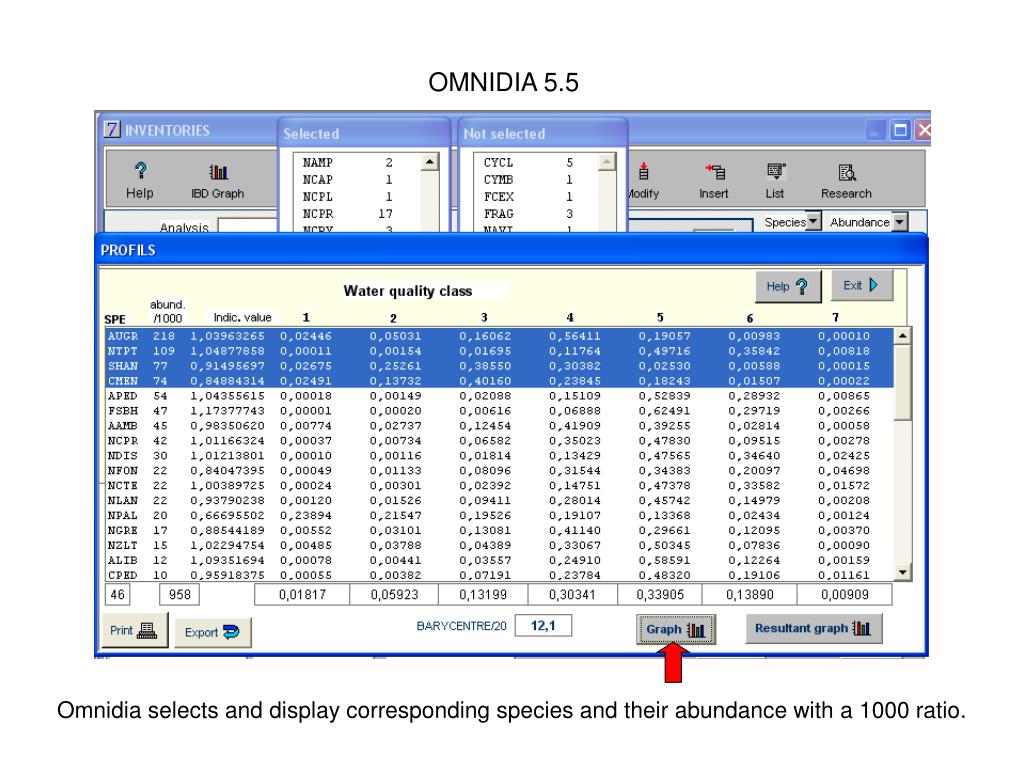
Task: Click the Analysis input field
Action: pyautogui.click(x=248, y=226)
